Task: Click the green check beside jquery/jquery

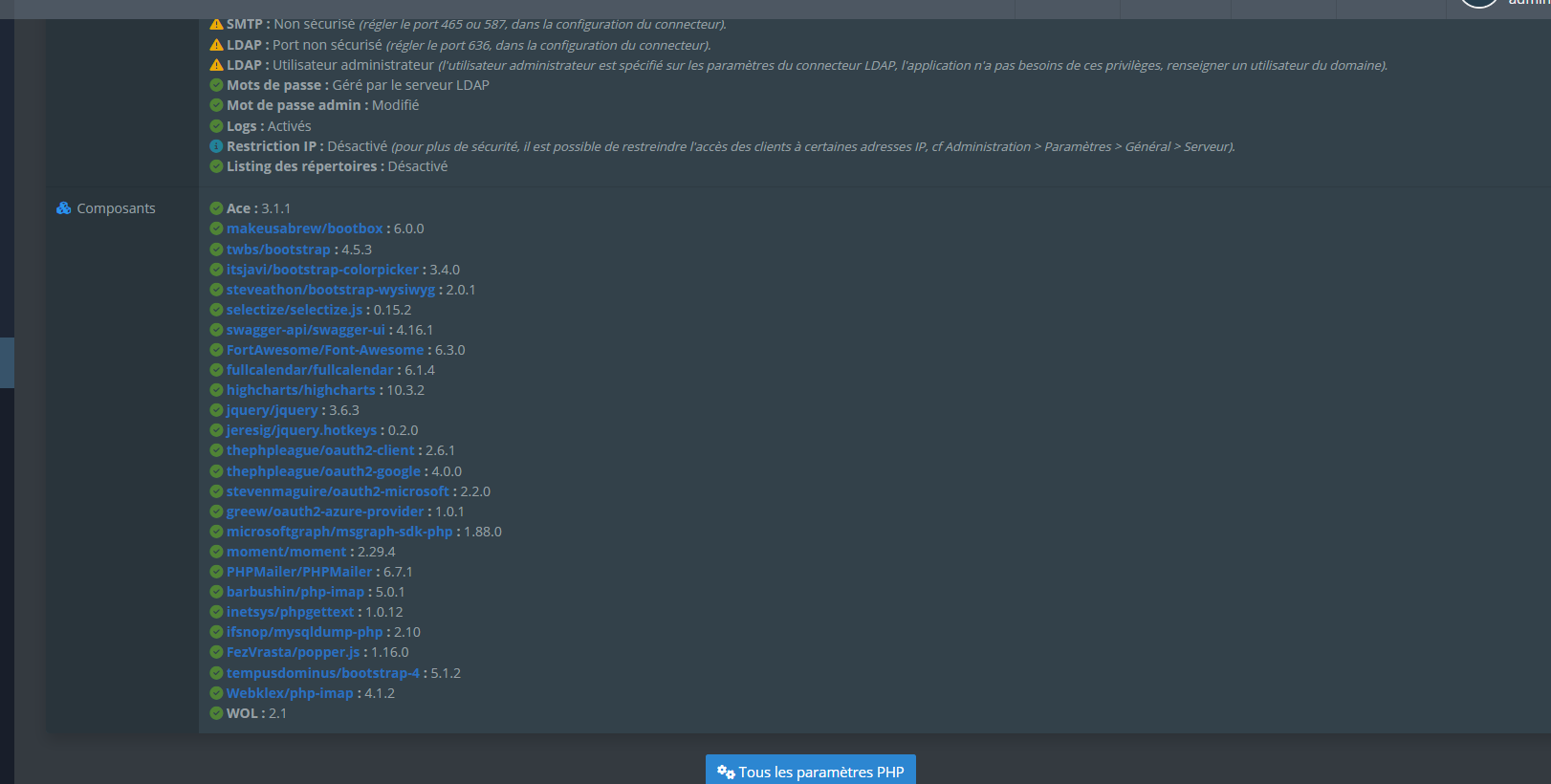Action: (216, 410)
